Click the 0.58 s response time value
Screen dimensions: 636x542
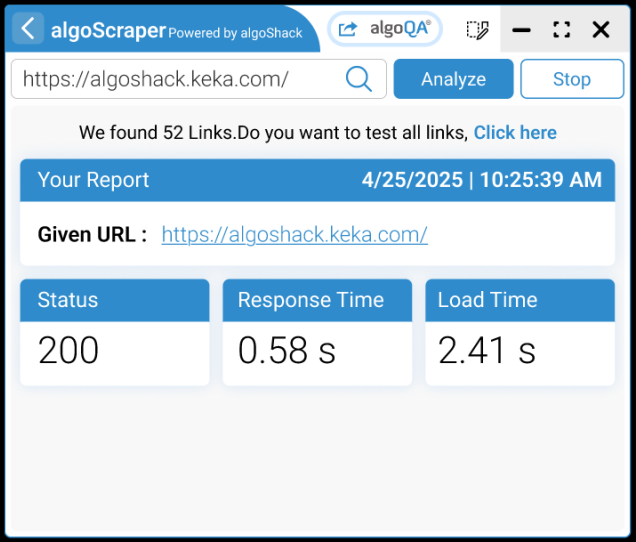pyautogui.click(x=286, y=351)
